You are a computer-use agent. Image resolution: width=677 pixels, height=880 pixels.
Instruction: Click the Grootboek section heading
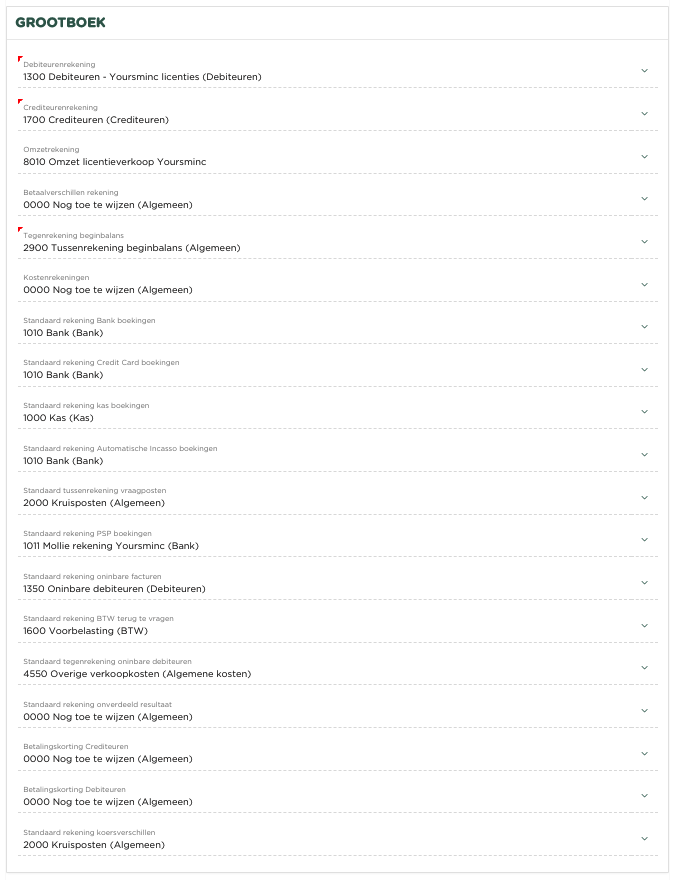(x=60, y=22)
